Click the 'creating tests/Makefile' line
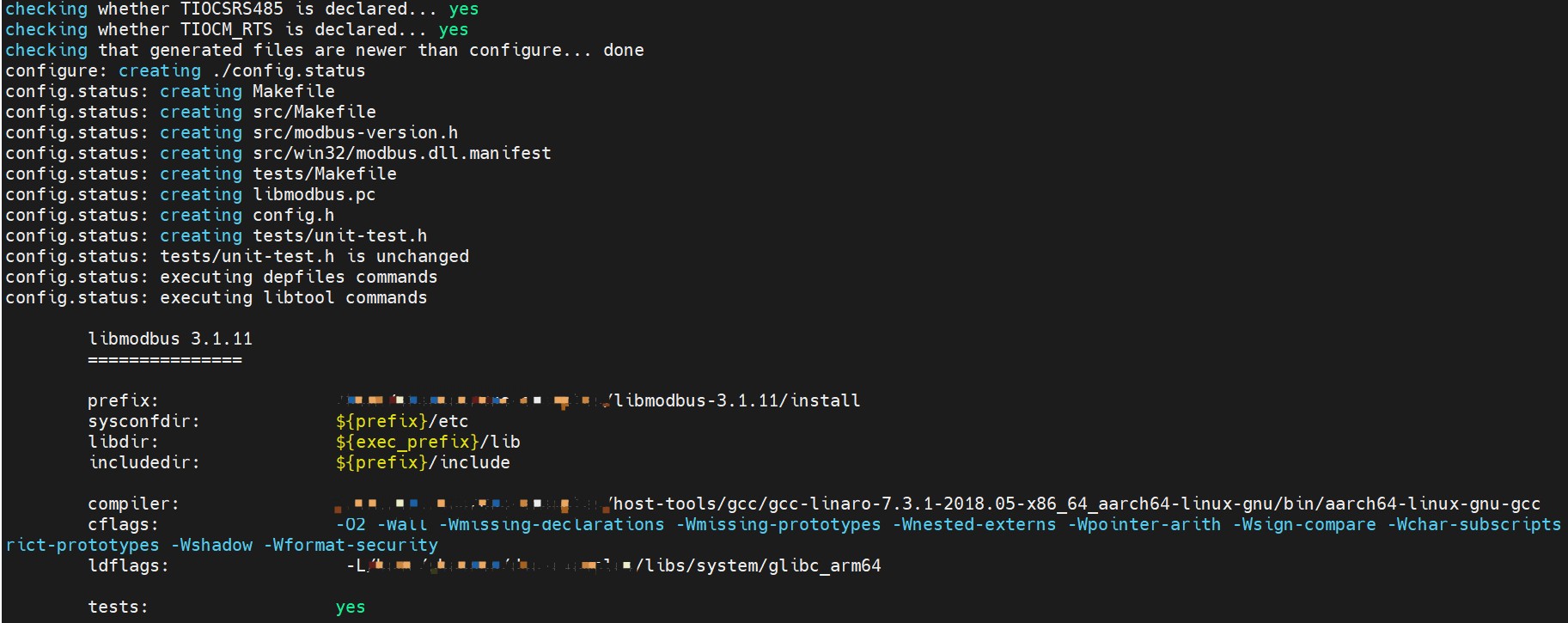1568x623 pixels. [278, 174]
